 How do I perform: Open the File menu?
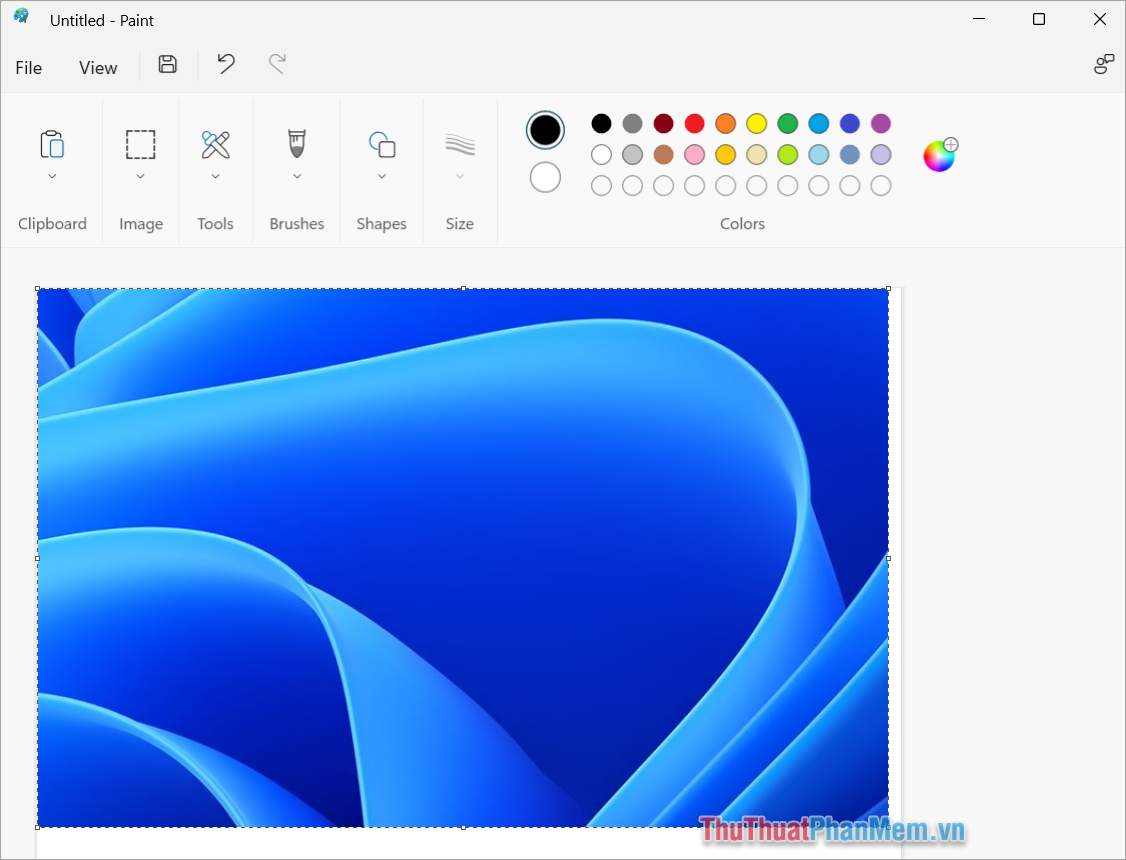click(x=28, y=67)
